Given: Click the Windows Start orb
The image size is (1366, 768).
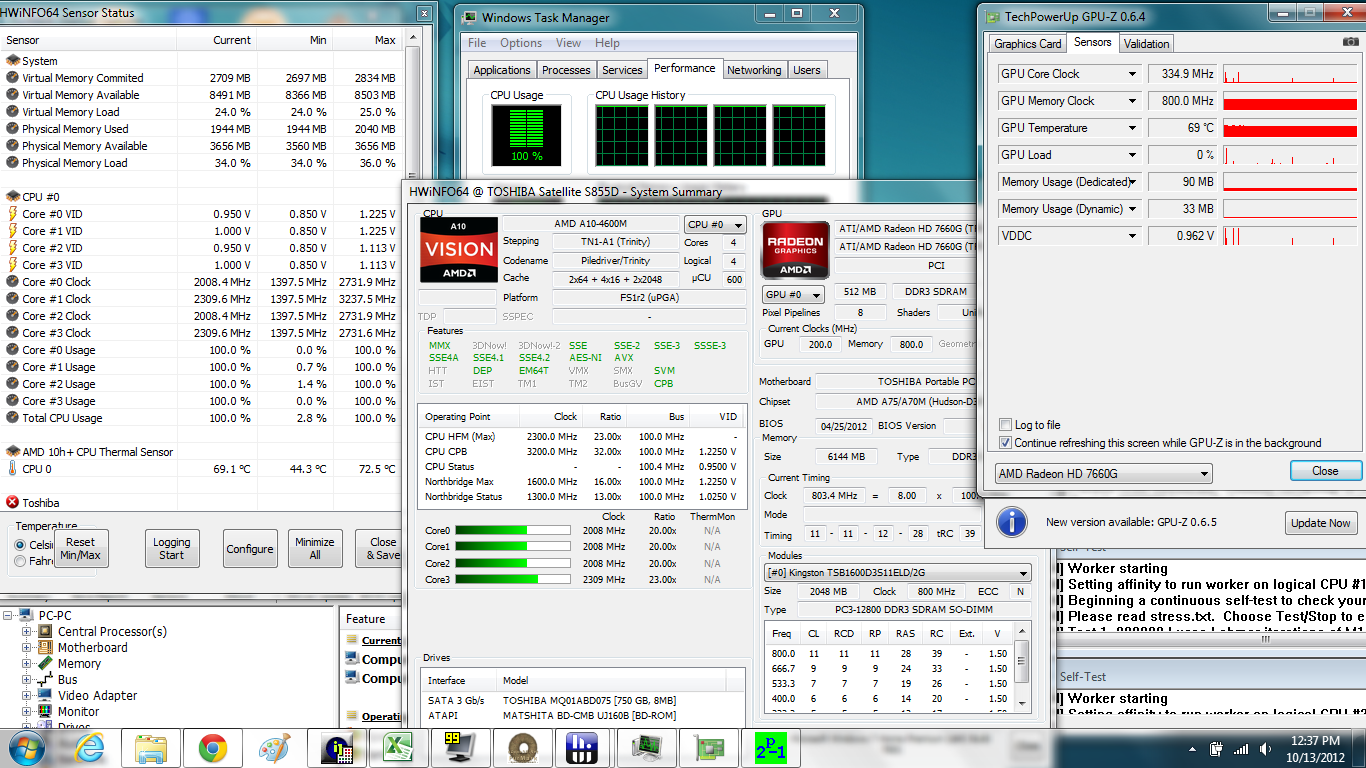Looking at the screenshot, I should coord(26,747).
